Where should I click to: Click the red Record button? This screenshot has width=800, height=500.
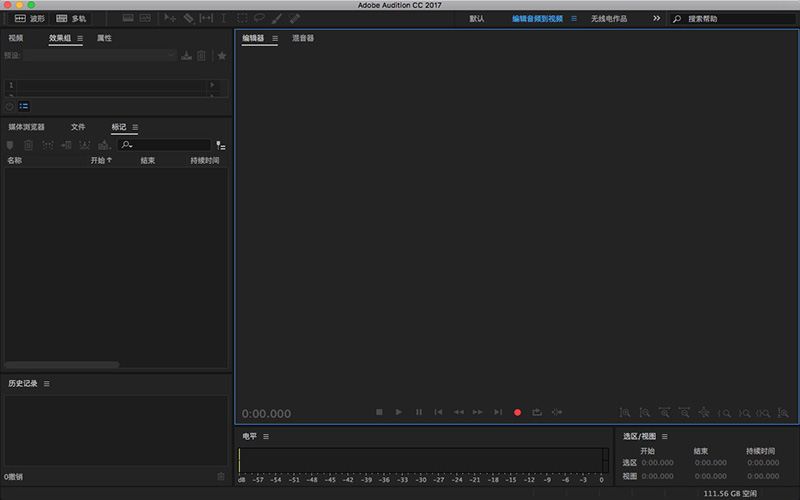point(517,412)
